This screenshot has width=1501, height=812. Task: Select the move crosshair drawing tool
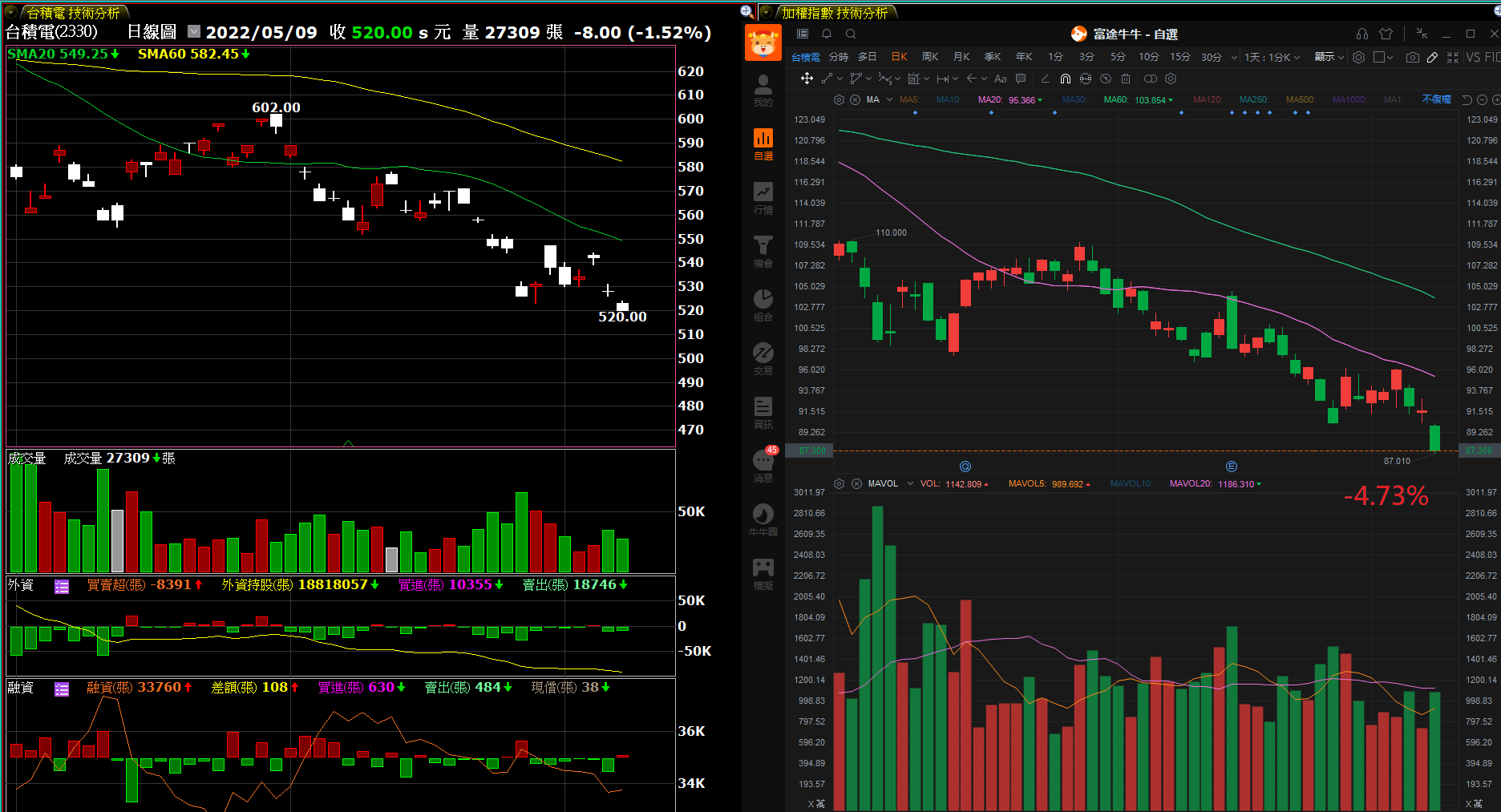pos(807,78)
